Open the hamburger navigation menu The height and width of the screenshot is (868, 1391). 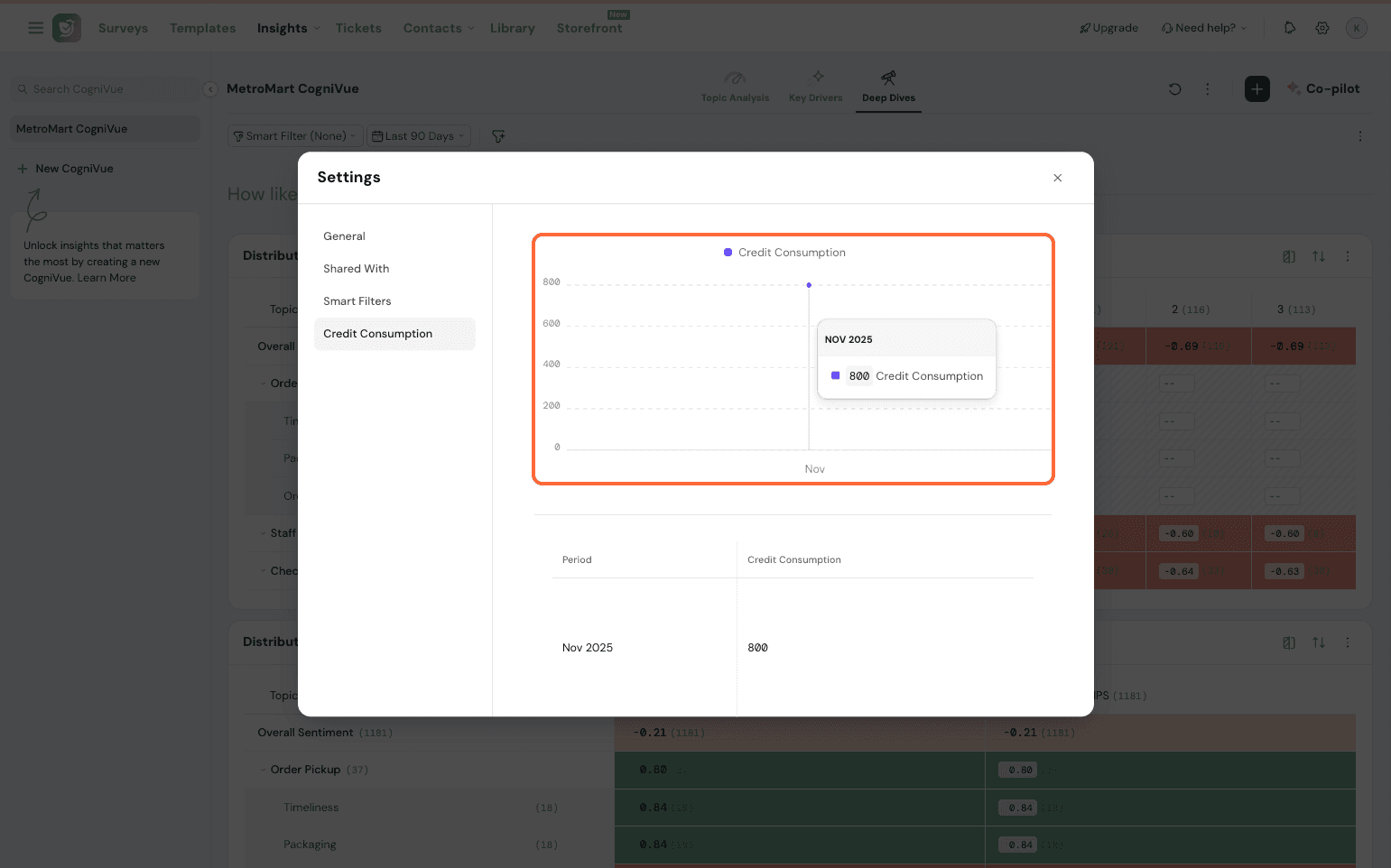pyautogui.click(x=36, y=28)
